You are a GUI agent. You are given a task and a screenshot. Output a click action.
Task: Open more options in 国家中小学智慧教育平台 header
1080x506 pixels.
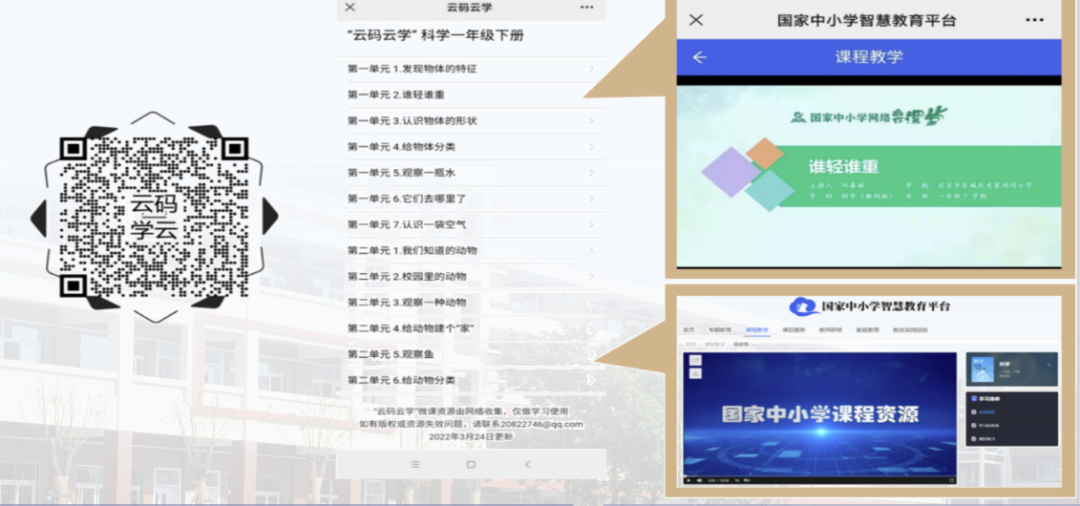1035,20
